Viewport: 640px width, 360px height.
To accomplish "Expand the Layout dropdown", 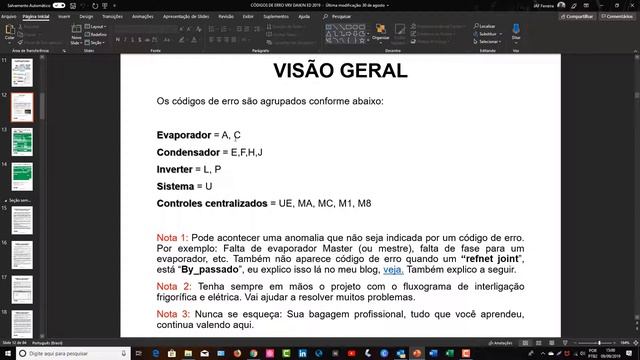I will [96, 27].
